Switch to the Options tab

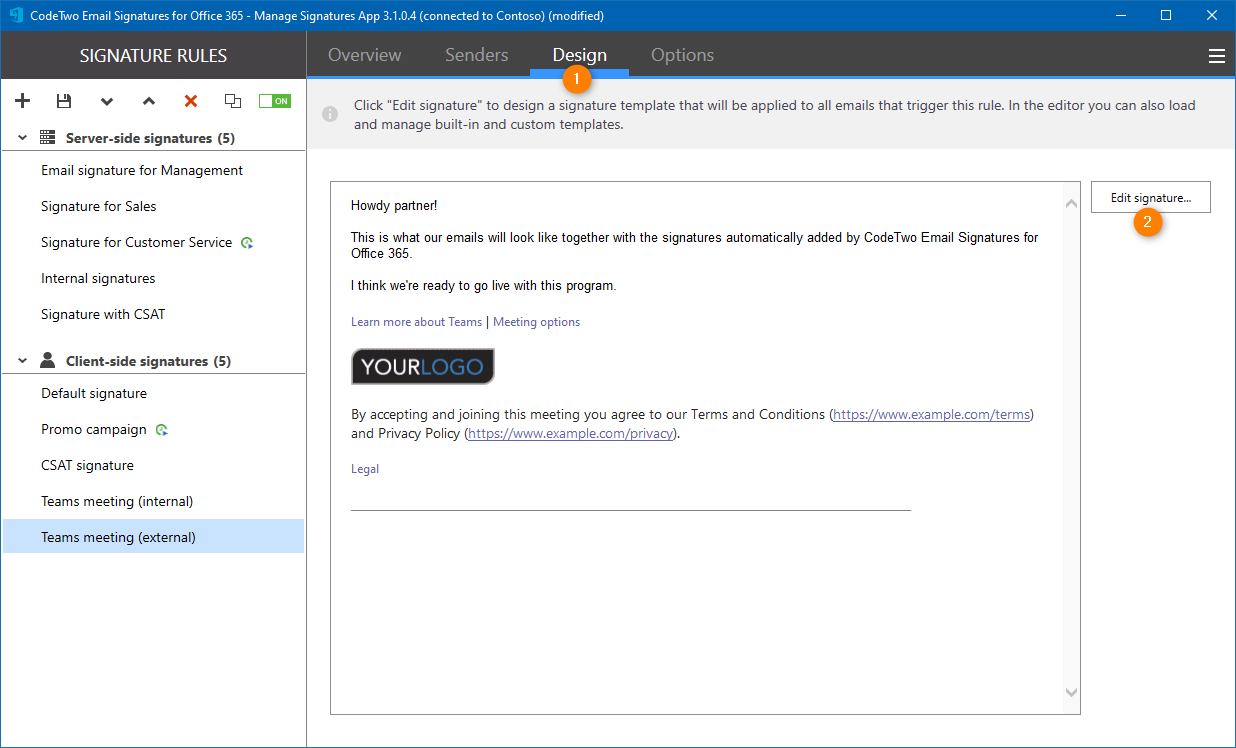(x=683, y=55)
